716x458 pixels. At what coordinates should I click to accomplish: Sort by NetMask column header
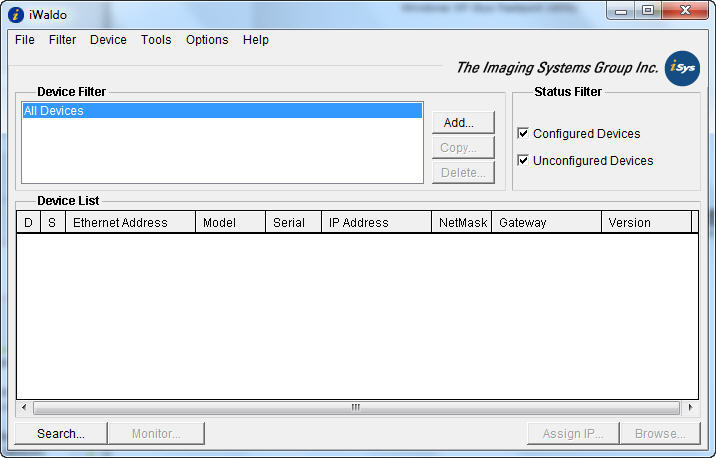pos(461,222)
